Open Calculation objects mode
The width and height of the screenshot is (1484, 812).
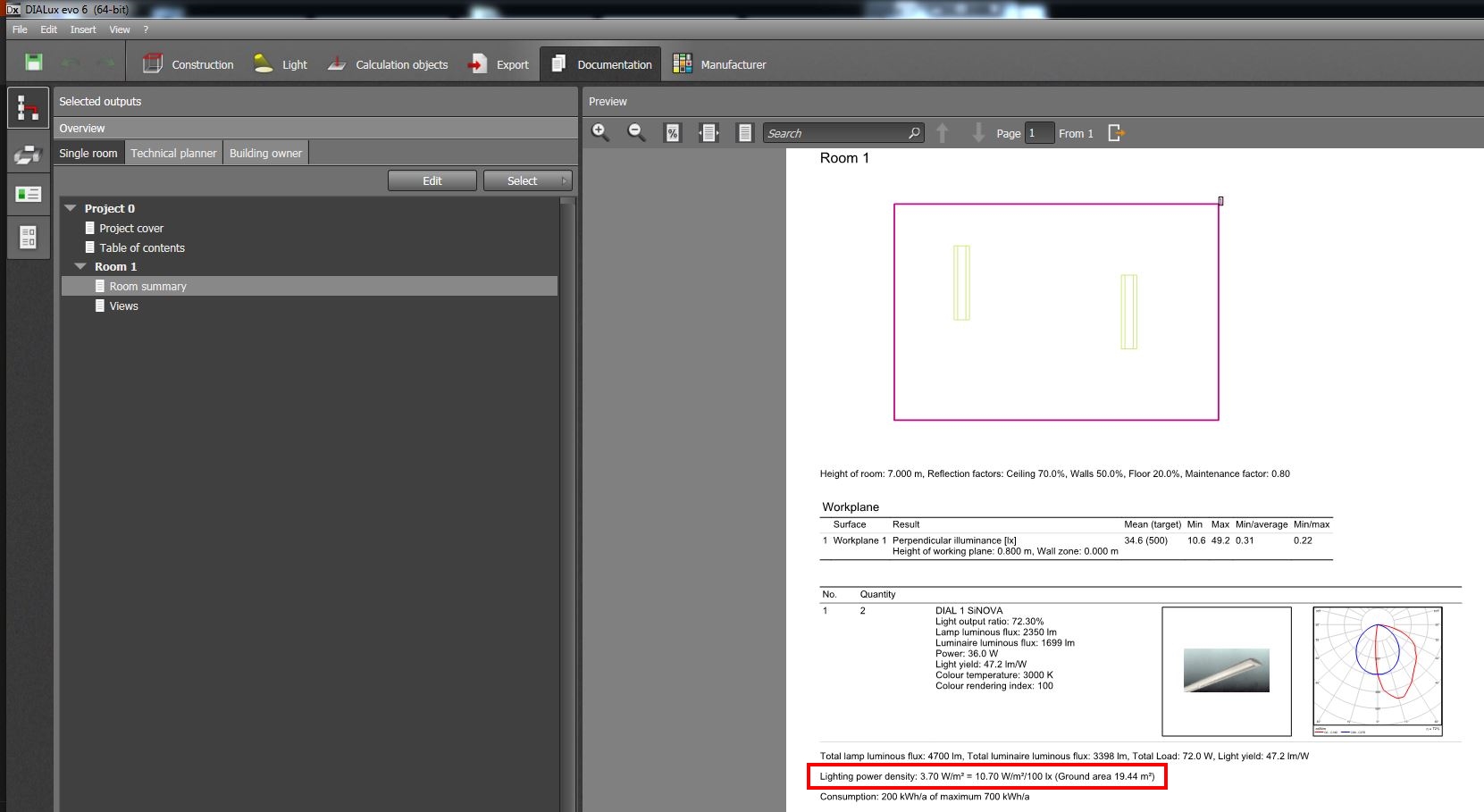[388, 63]
